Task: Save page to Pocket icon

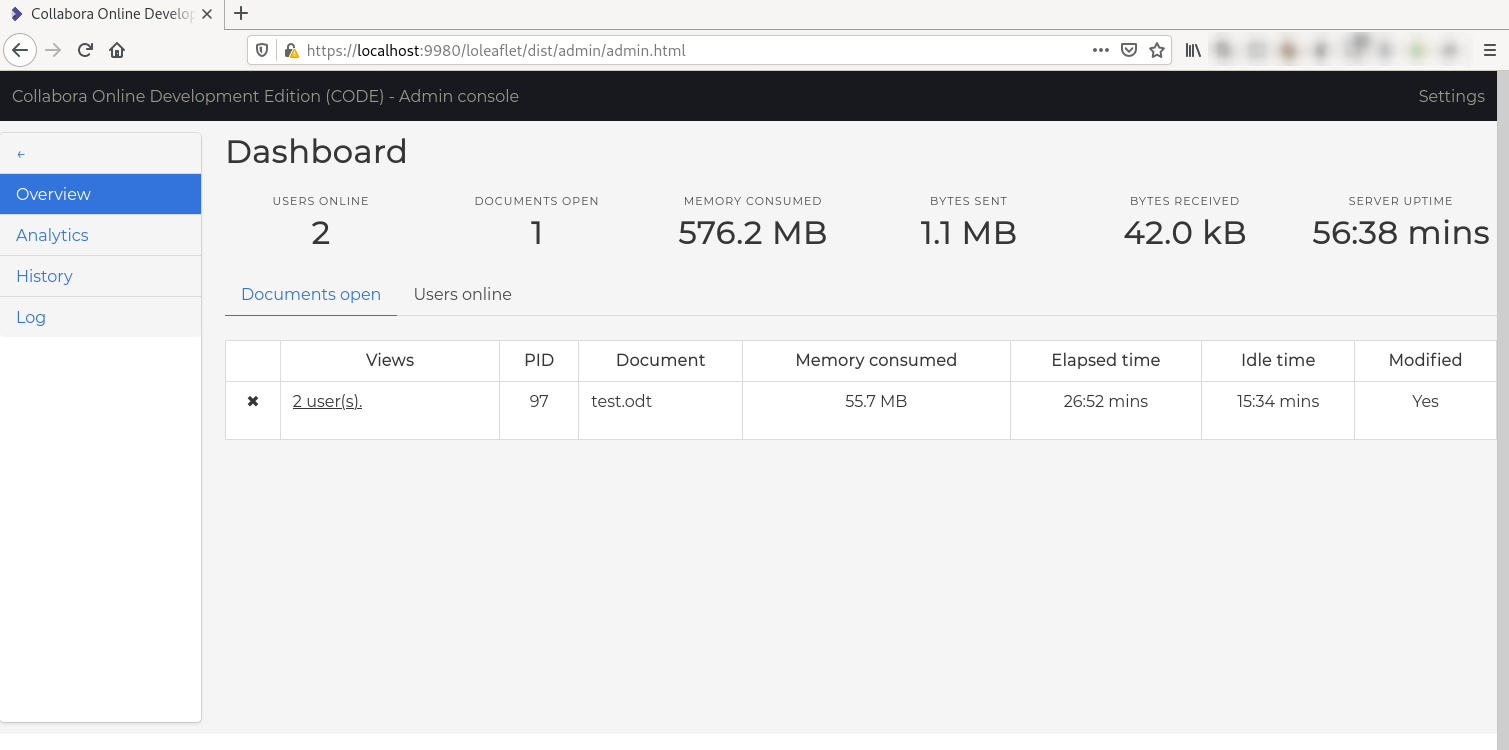Action: click(1129, 50)
